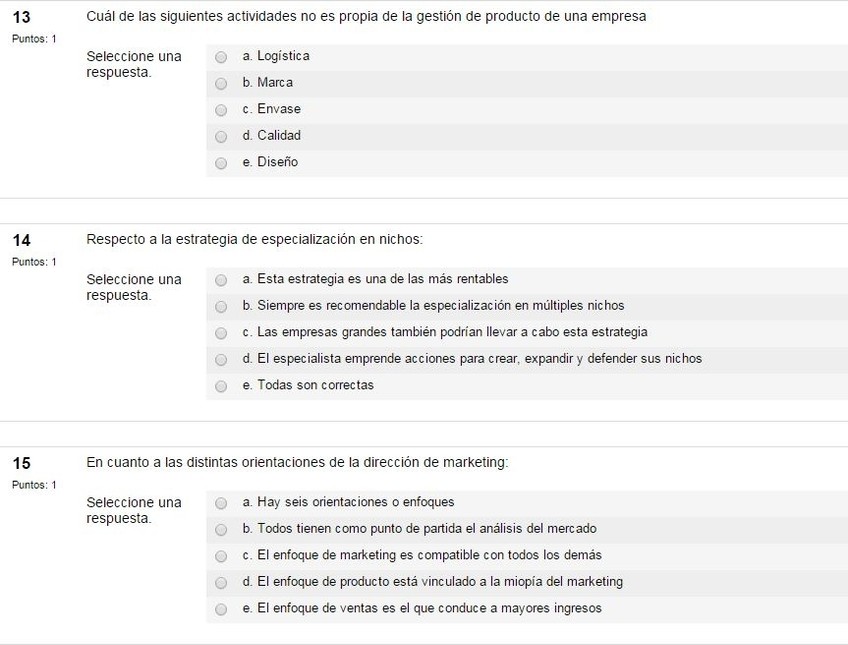Click question number 14 heading
Viewport: 848px width, 645px height.
click(x=21, y=240)
